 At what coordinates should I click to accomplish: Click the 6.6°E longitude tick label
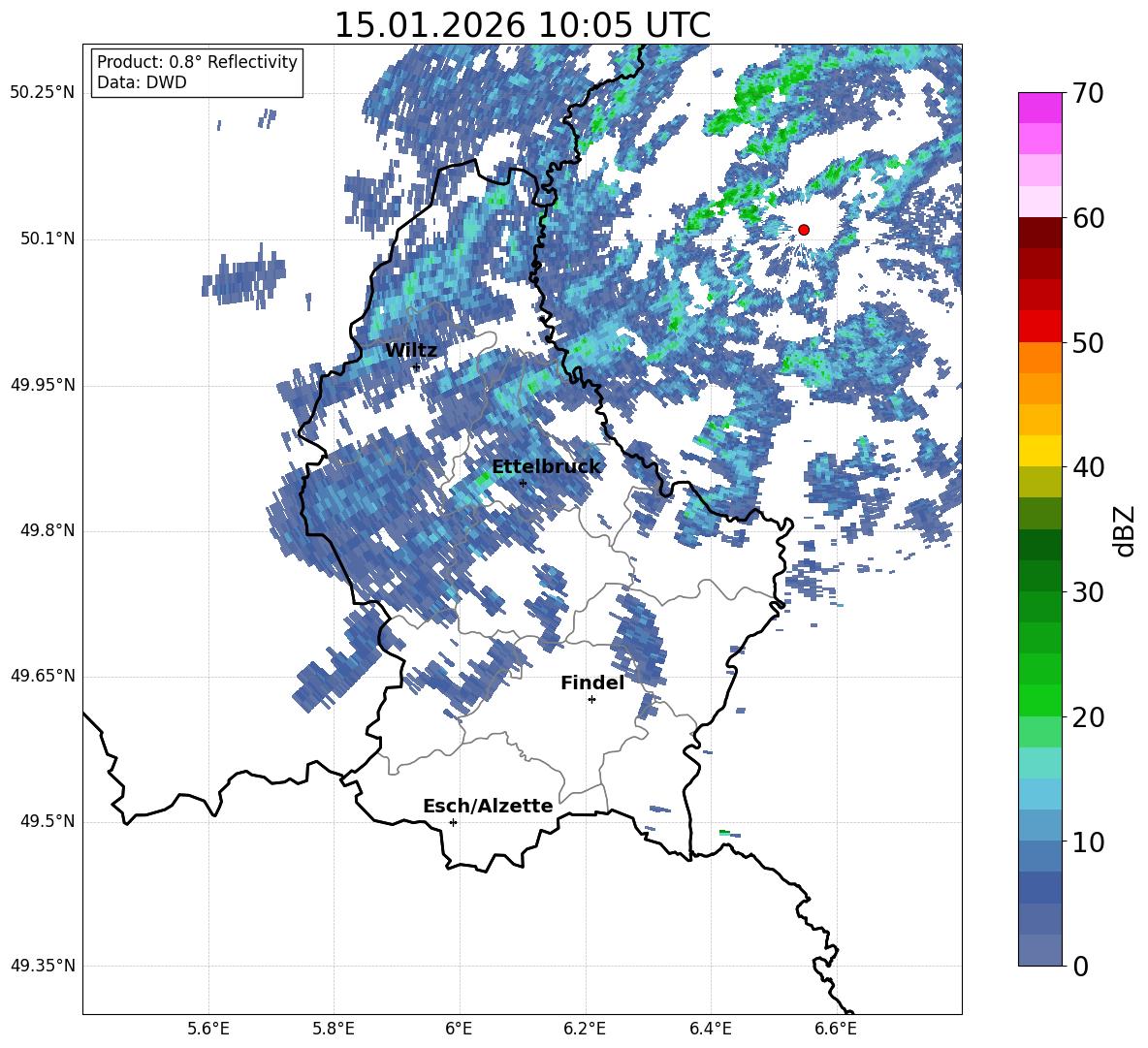836,1029
